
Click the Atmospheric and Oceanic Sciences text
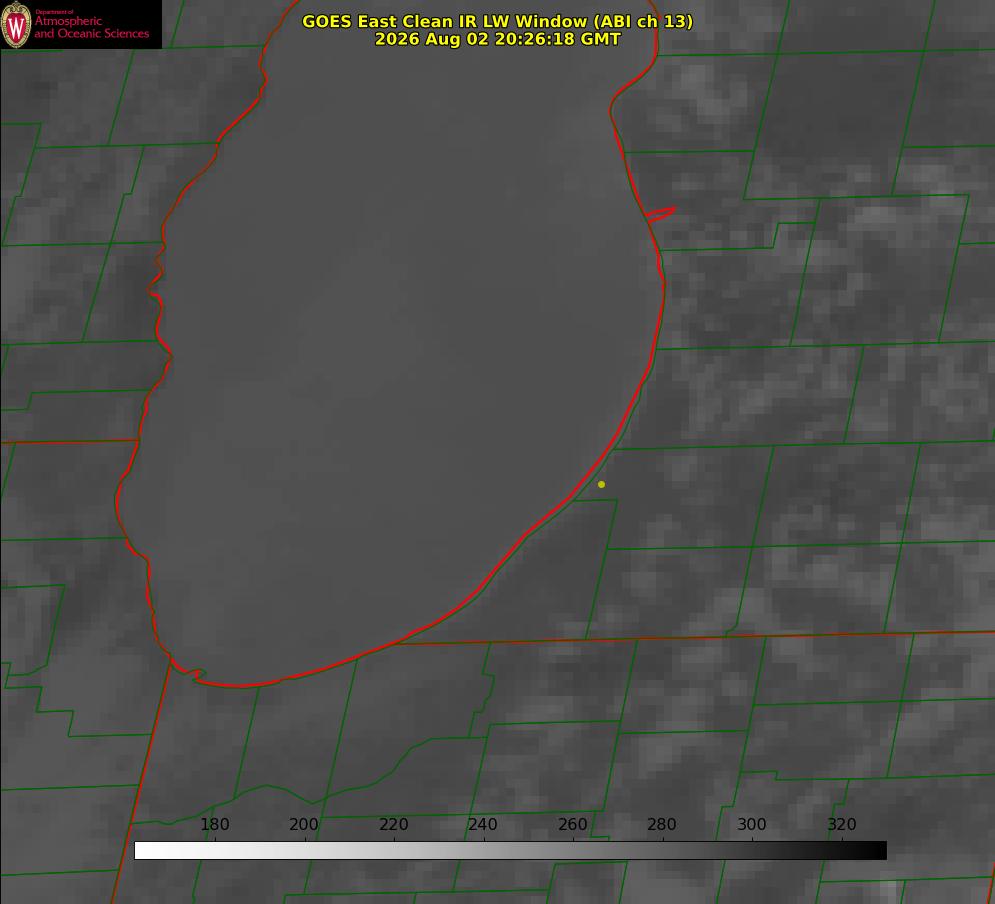(x=91, y=27)
